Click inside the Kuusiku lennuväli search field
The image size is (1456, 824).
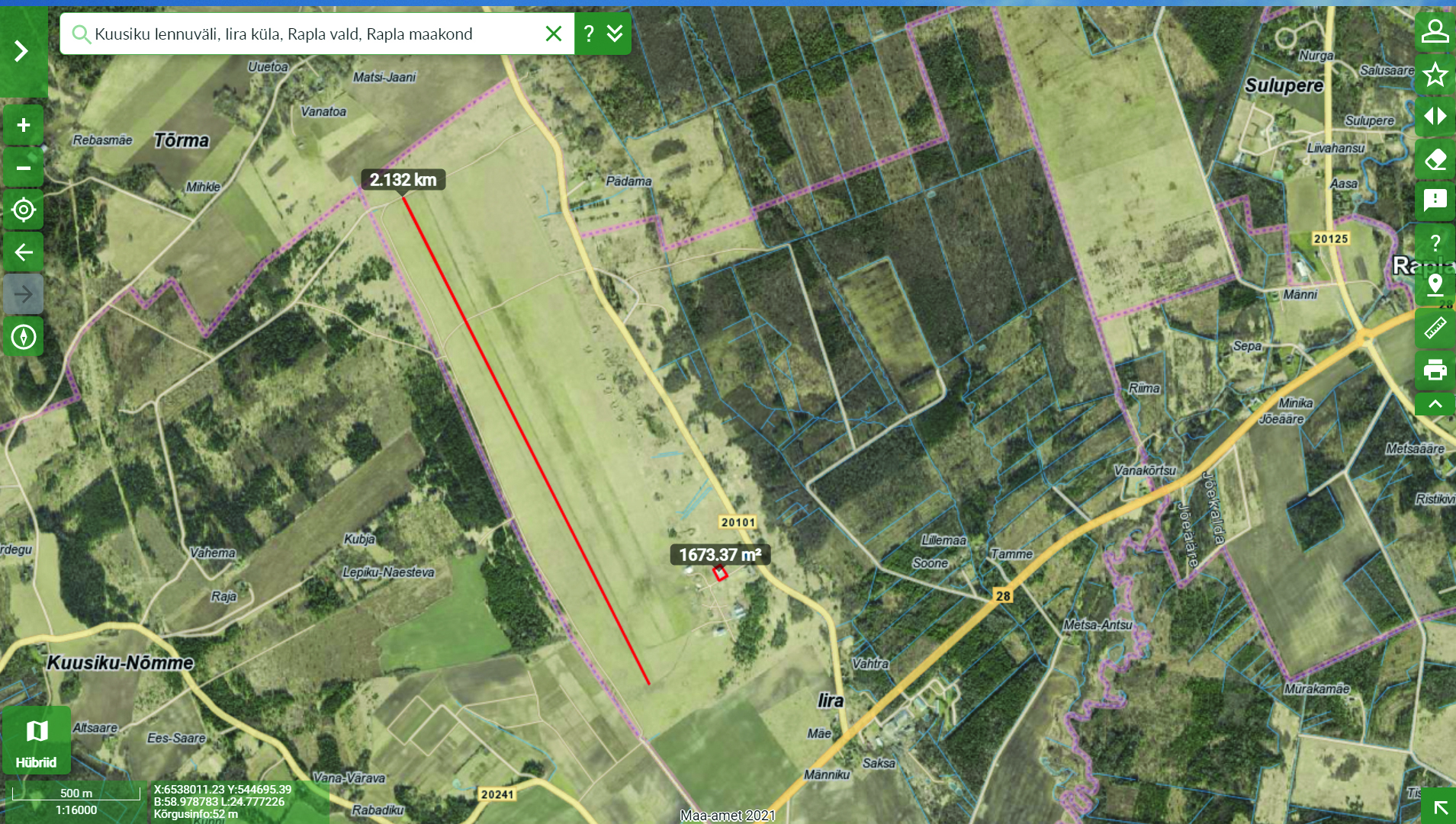[x=305, y=34]
